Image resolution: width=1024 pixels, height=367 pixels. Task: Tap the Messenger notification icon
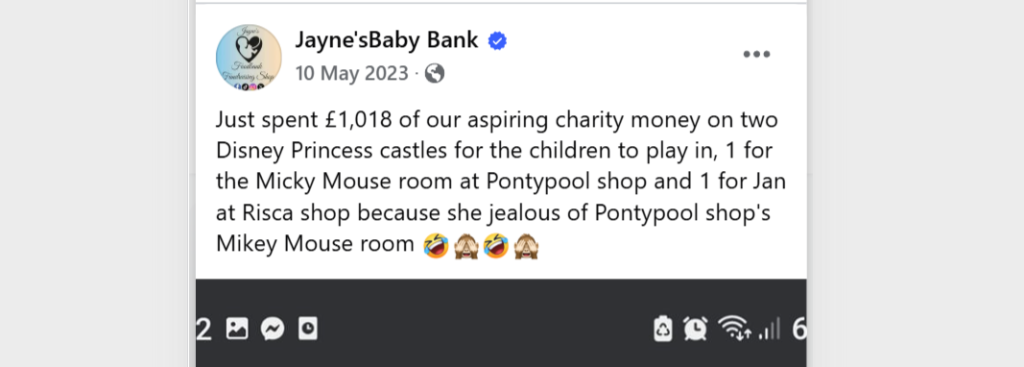tap(272, 329)
